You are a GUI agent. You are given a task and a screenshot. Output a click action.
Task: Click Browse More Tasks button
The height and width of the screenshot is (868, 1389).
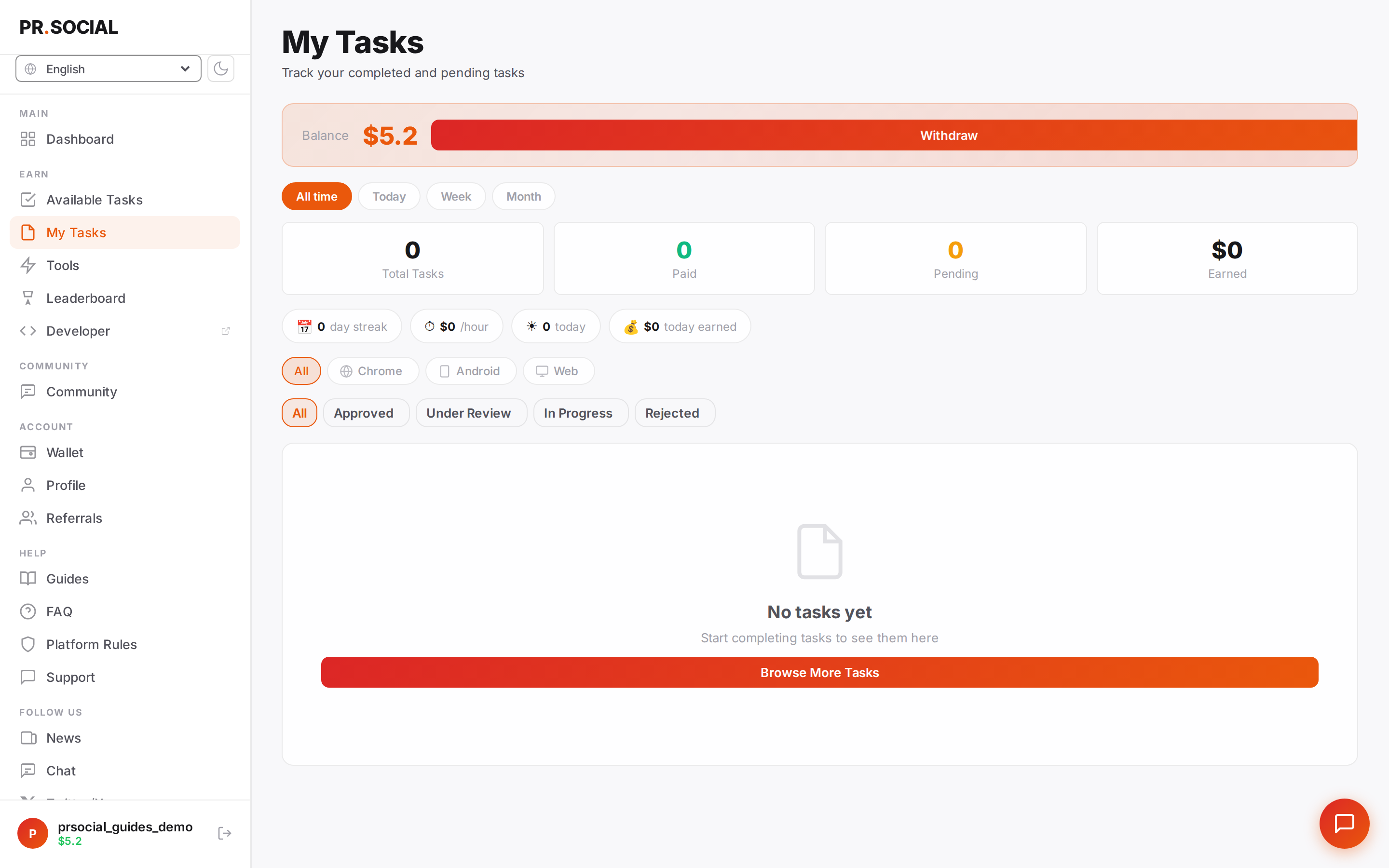click(x=819, y=672)
